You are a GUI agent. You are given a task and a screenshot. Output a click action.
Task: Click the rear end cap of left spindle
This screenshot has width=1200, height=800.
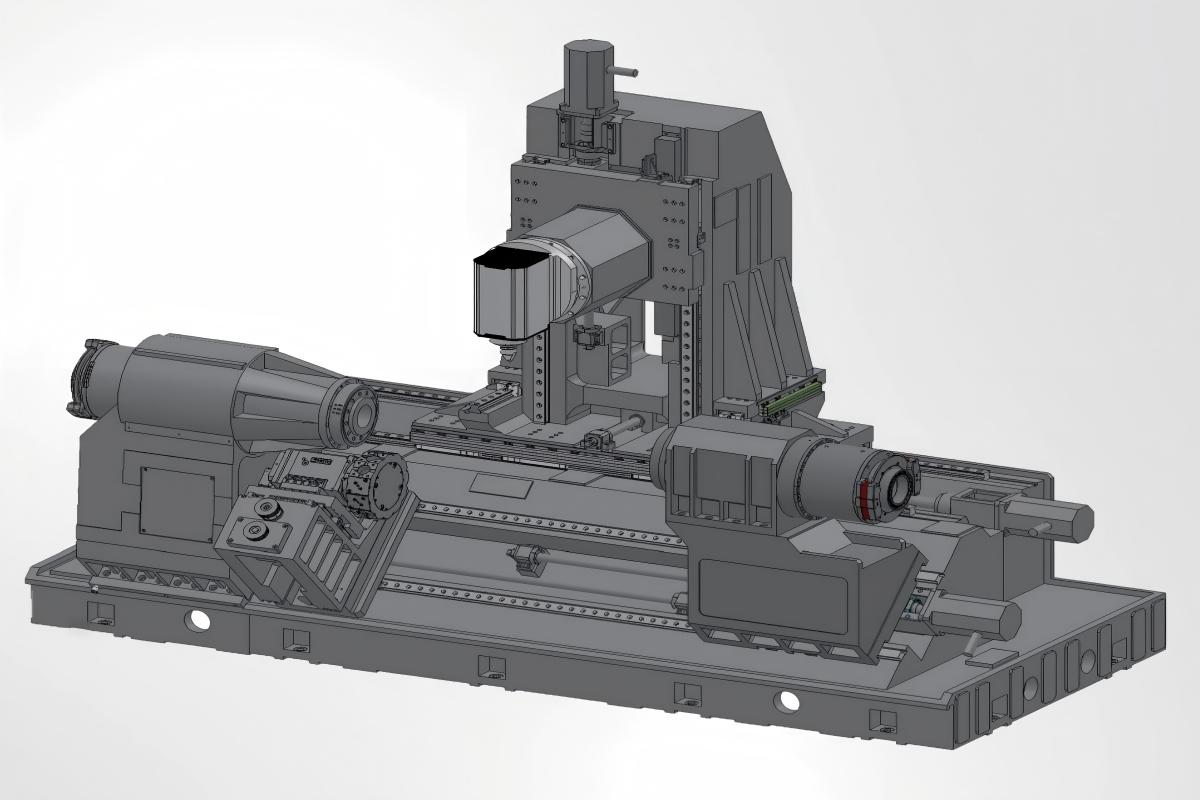[x=84, y=377]
